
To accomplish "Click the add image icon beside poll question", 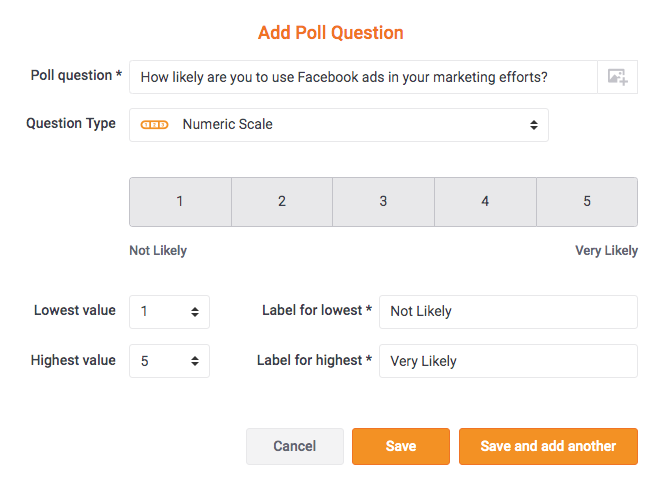I will [617, 77].
